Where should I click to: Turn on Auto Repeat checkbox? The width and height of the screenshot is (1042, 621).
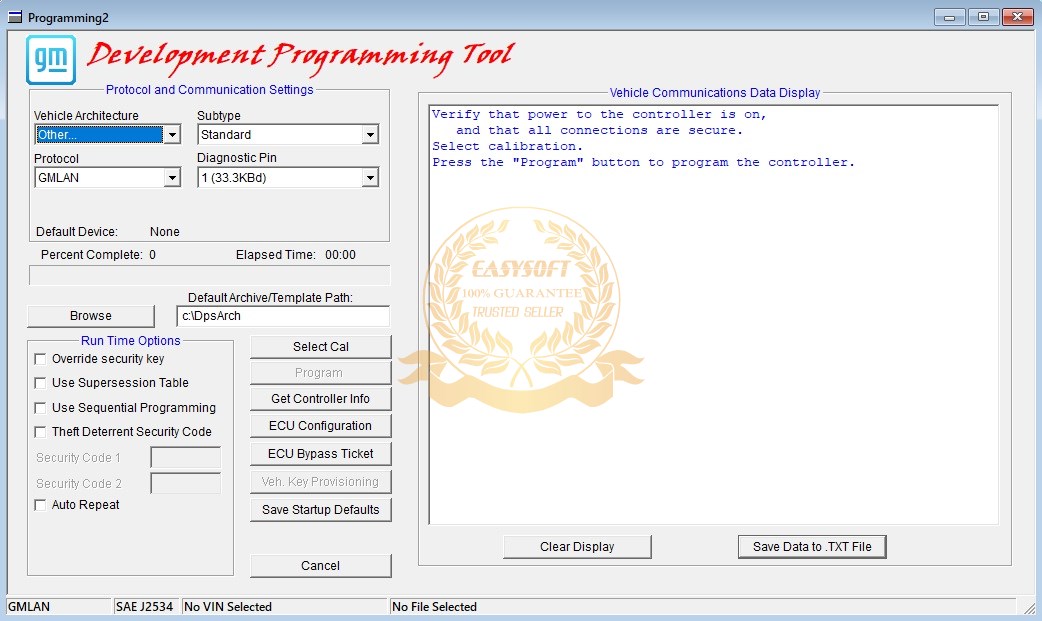[40, 505]
